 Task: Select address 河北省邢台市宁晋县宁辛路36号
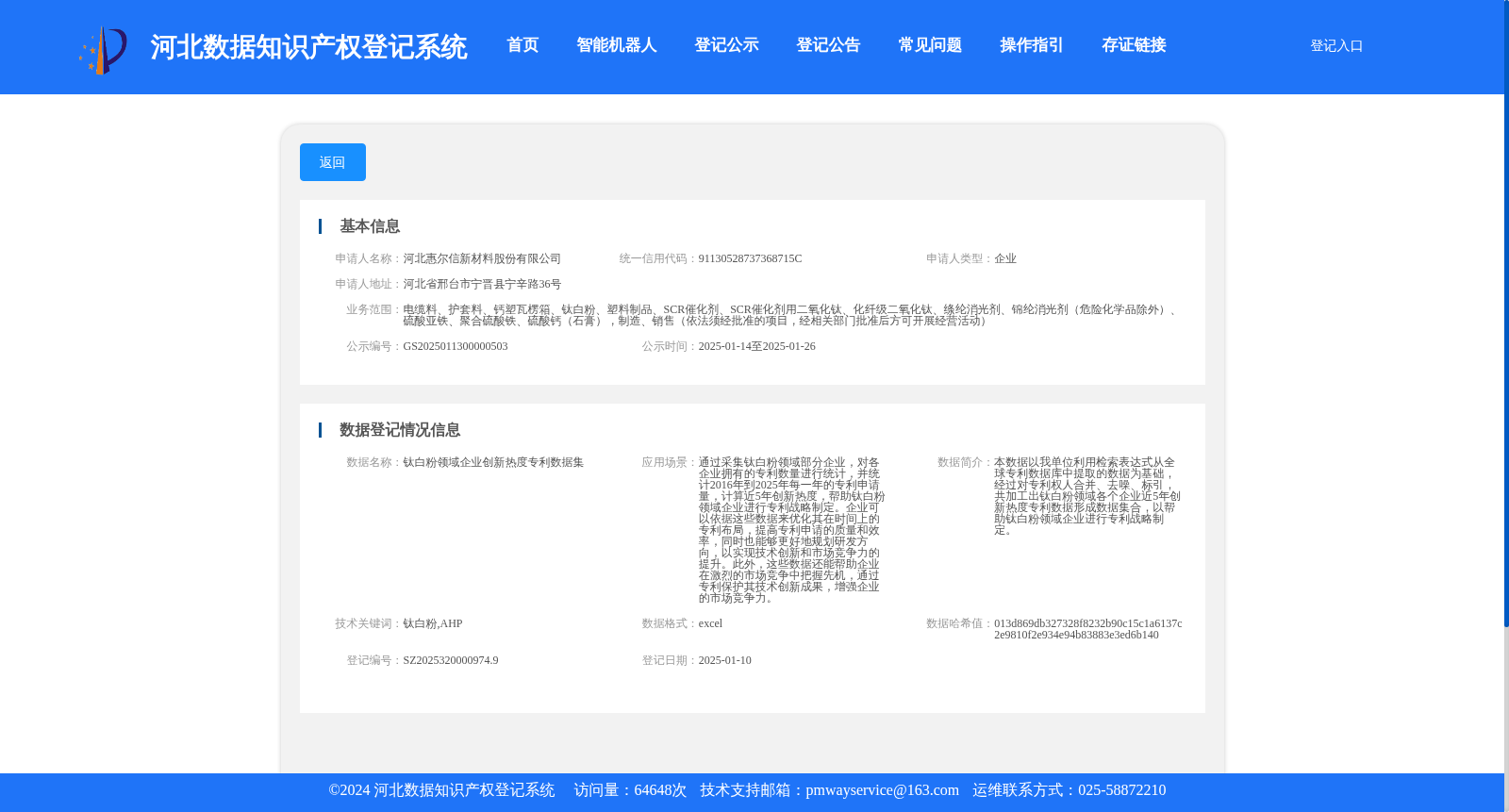click(x=482, y=284)
